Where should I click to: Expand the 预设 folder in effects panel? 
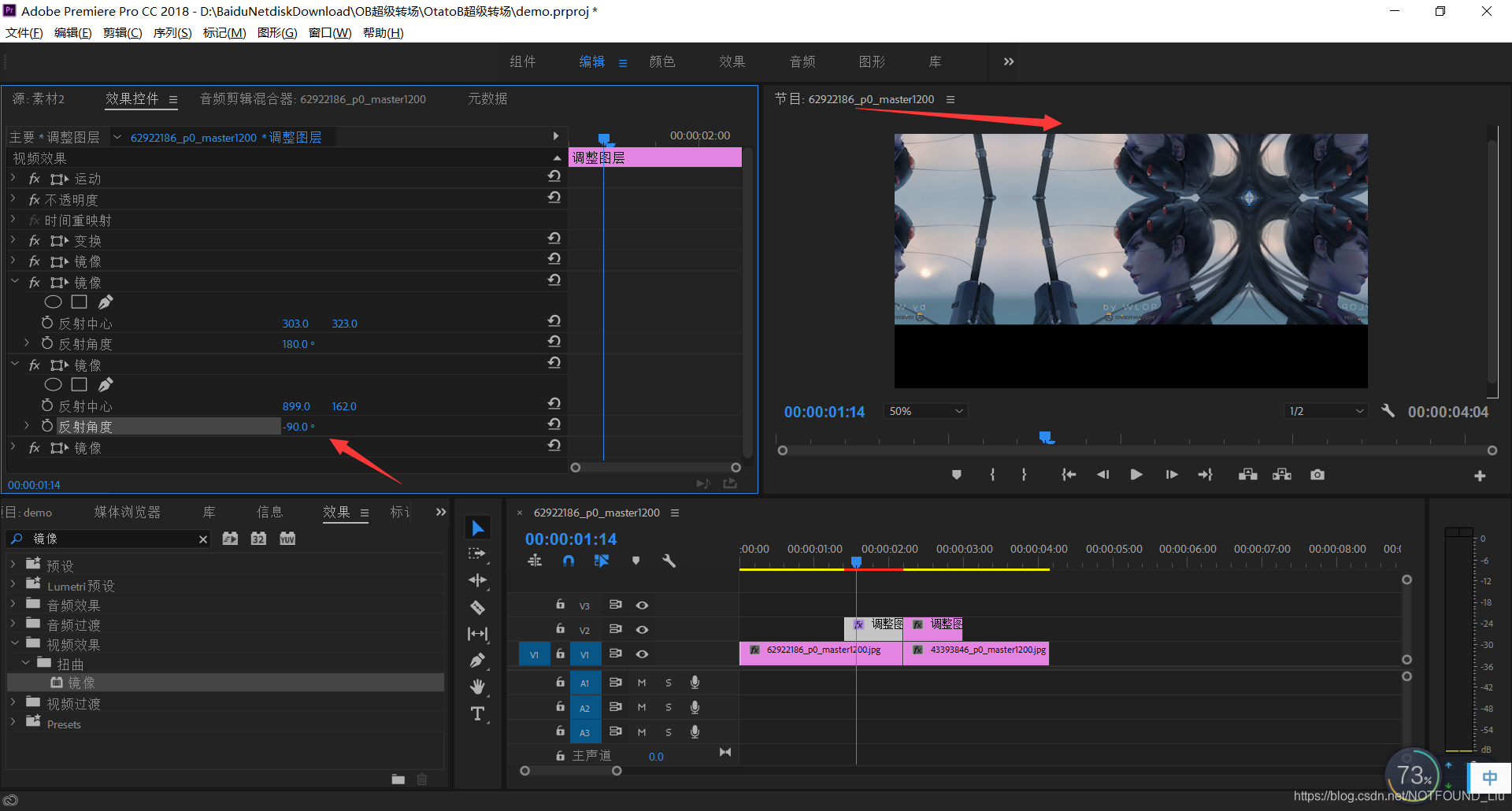13,565
